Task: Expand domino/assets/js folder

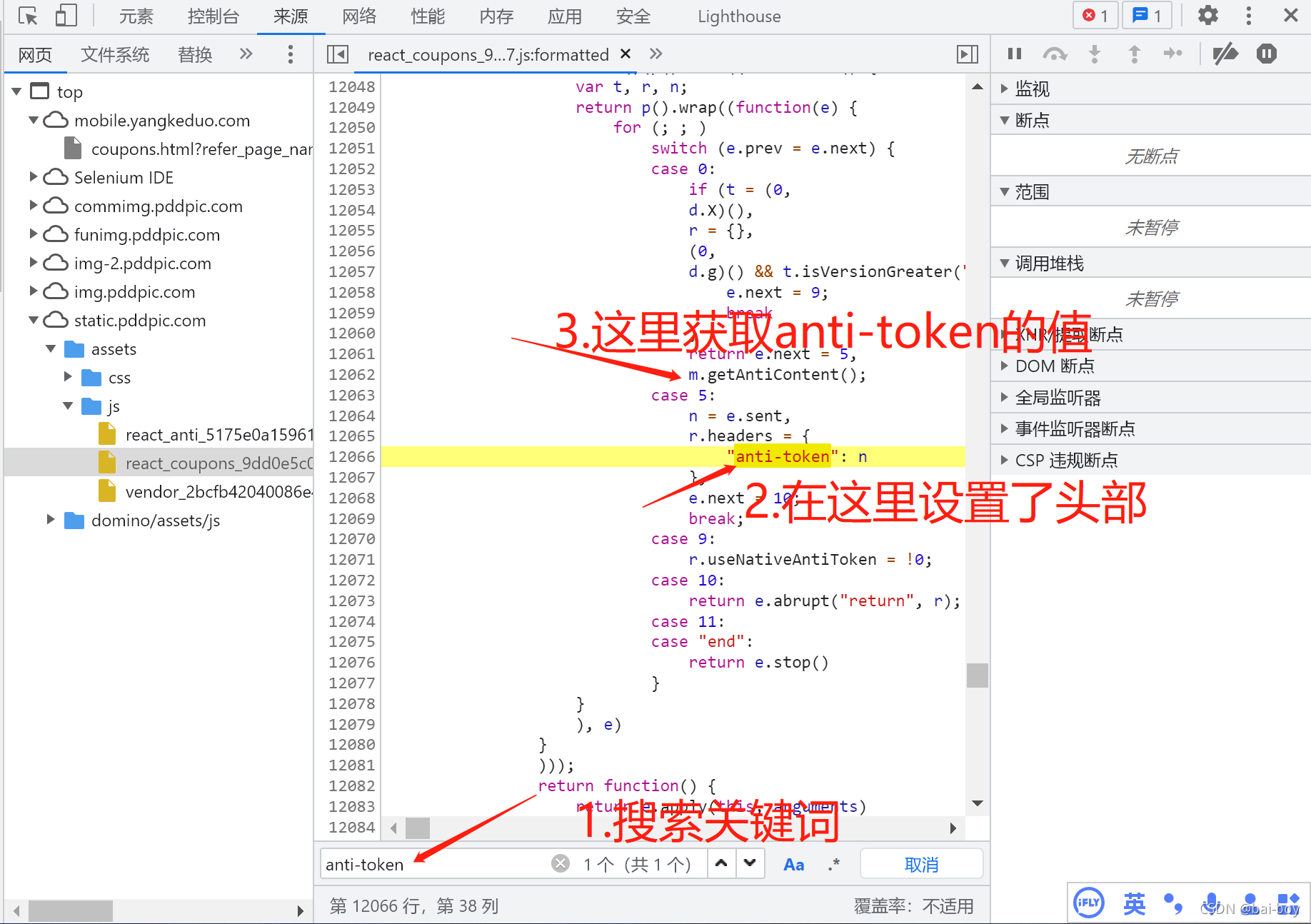Action: (51, 519)
